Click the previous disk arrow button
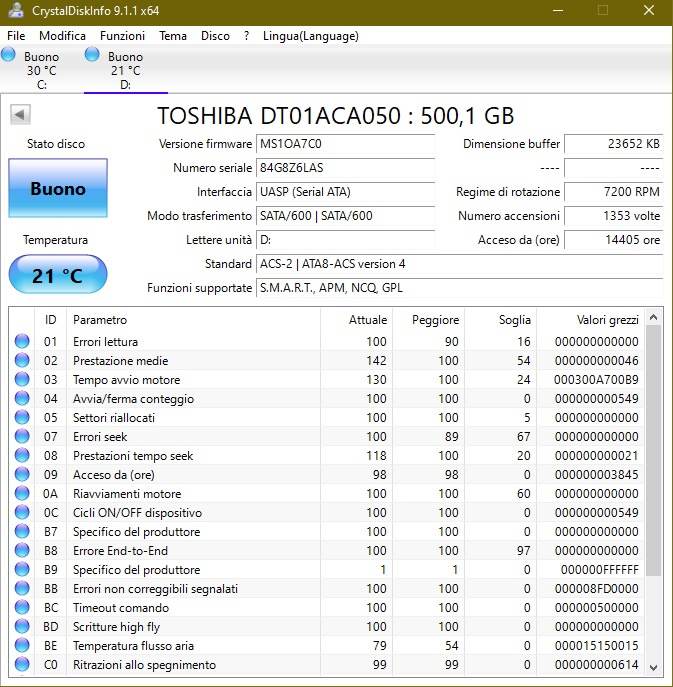Viewport: 673px width, 687px height. [20, 115]
